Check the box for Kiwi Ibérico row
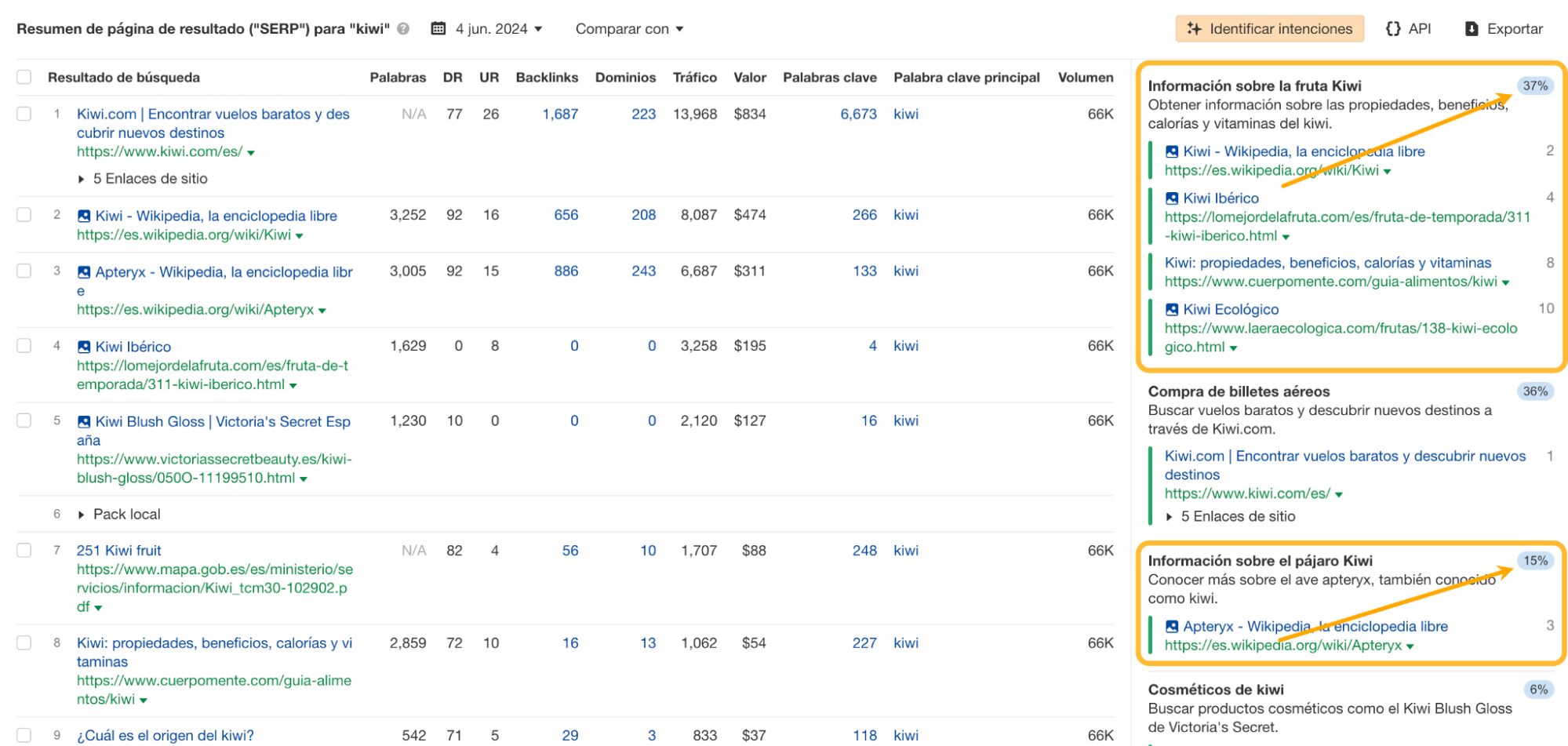The height and width of the screenshot is (746, 1568). click(x=24, y=345)
